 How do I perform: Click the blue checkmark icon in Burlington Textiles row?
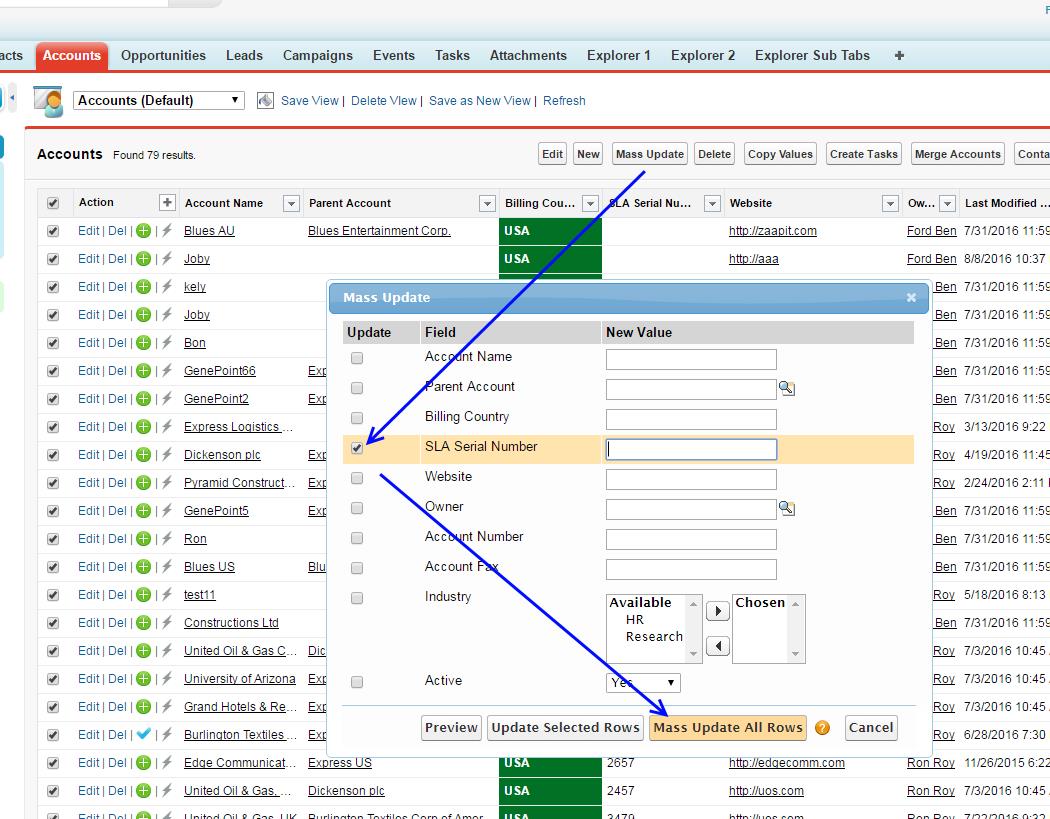tap(143, 734)
